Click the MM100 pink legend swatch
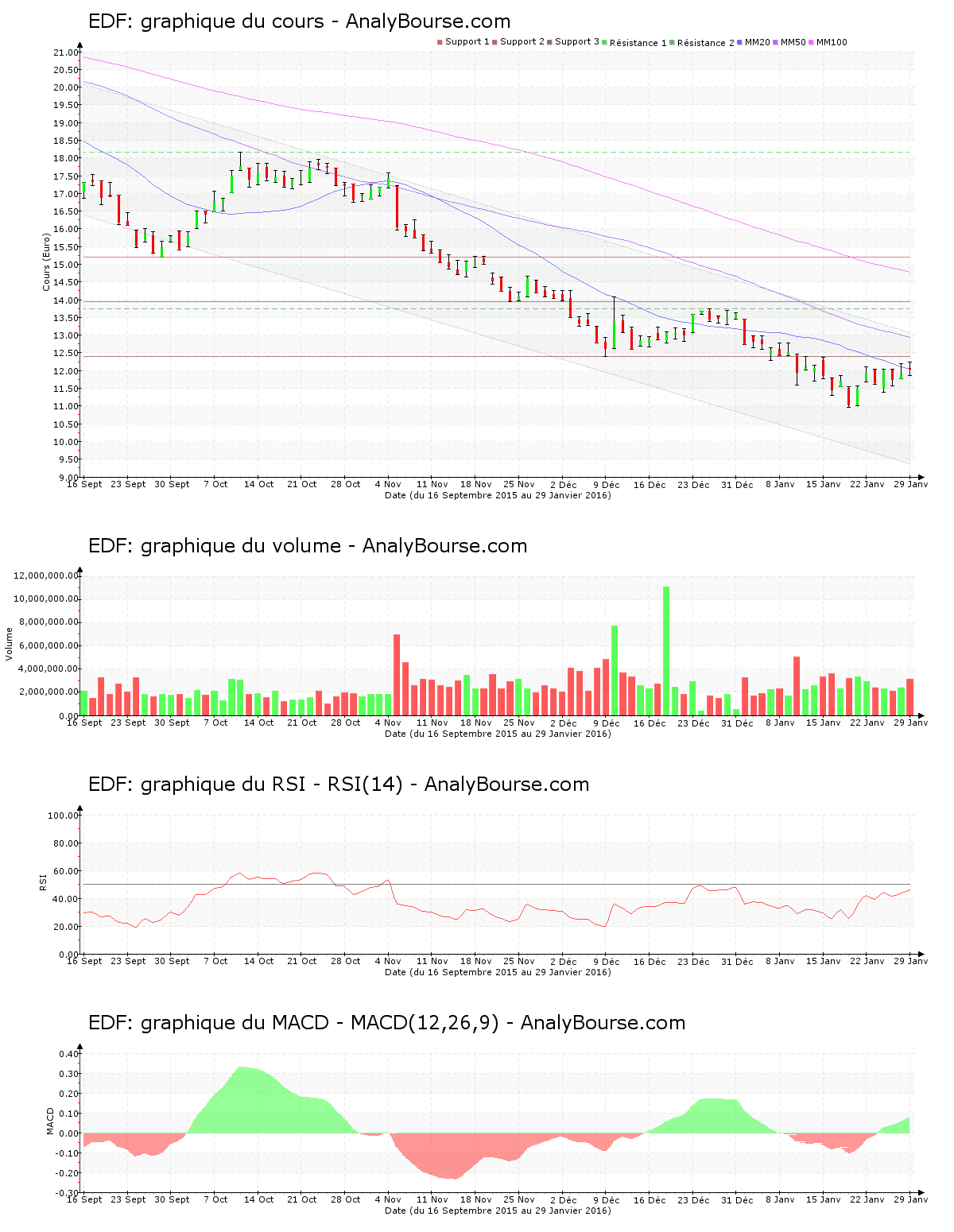 [812, 42]
